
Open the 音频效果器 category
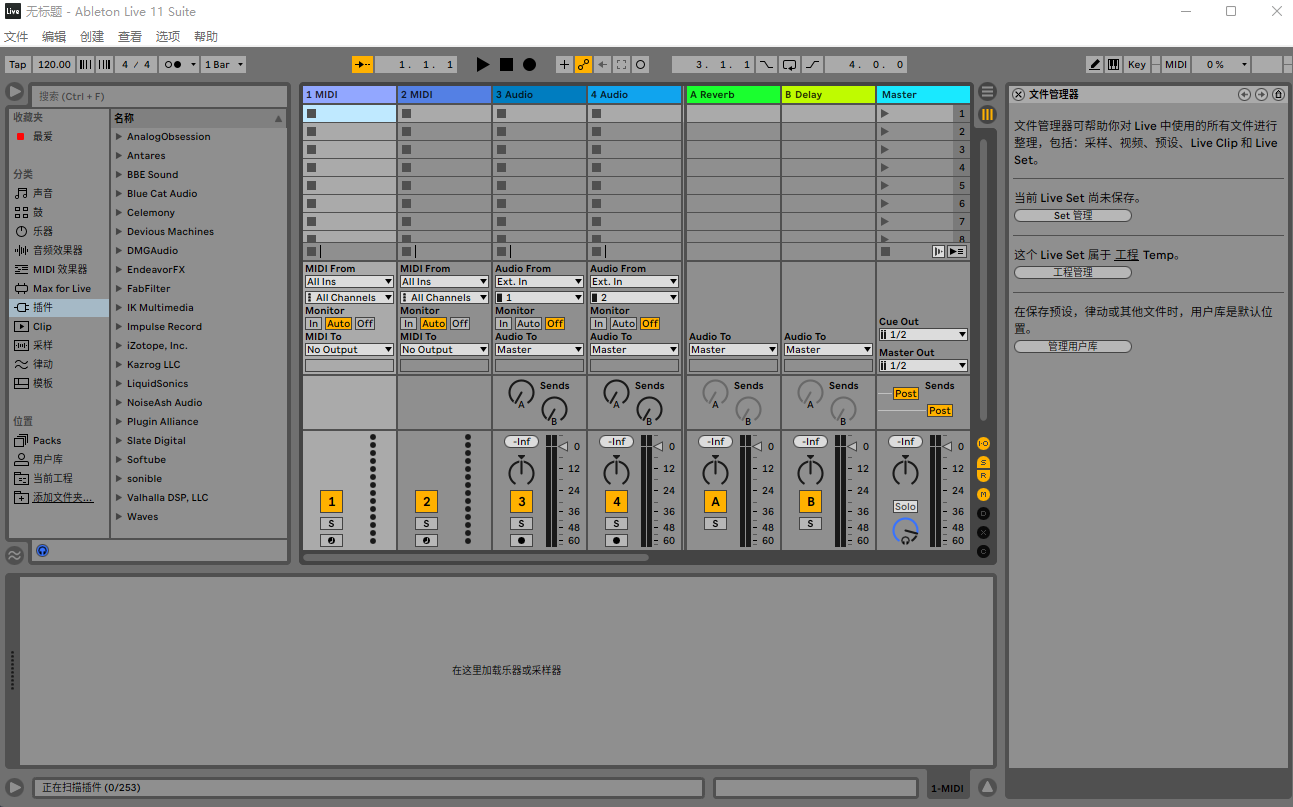(57, 250)
